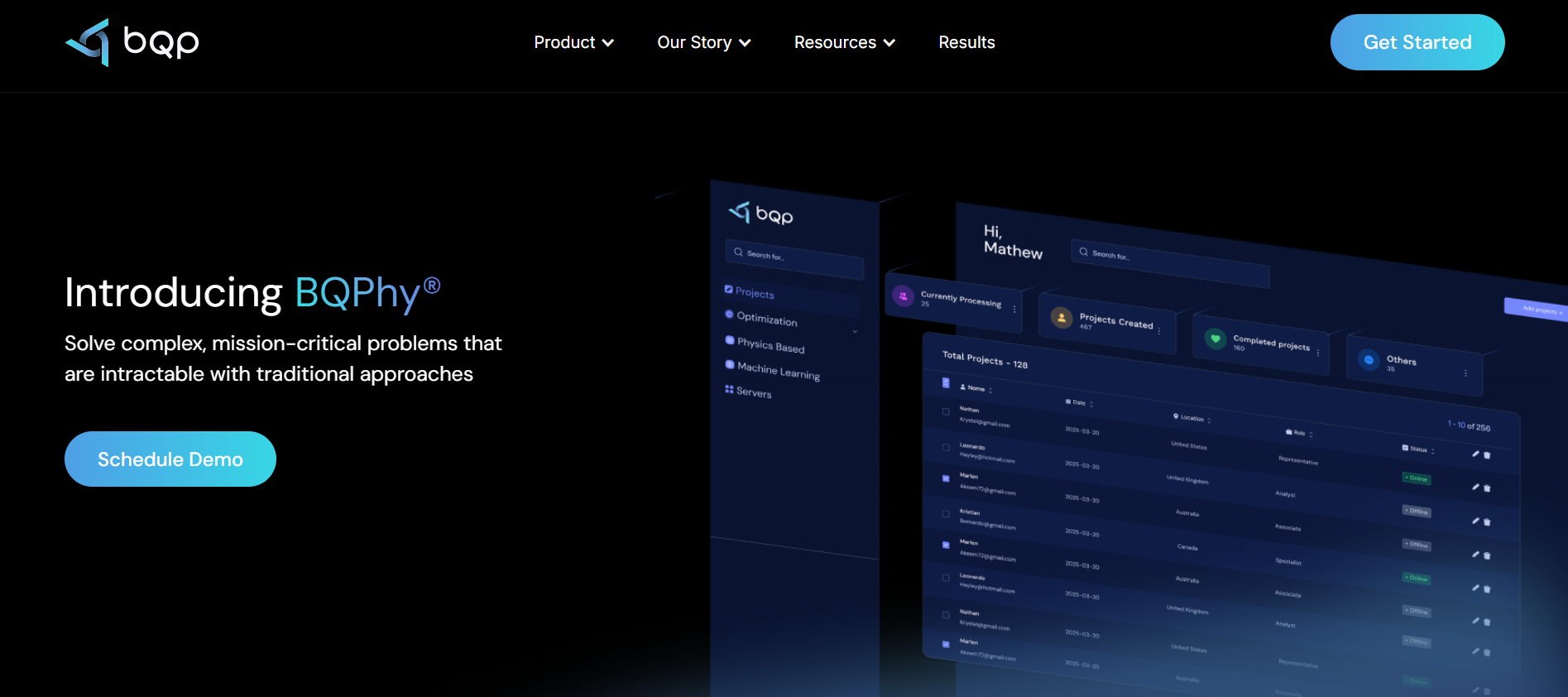Open the Others card options dots
Viewport: 1568px width, 697px height.
(x=1465, y=373)
